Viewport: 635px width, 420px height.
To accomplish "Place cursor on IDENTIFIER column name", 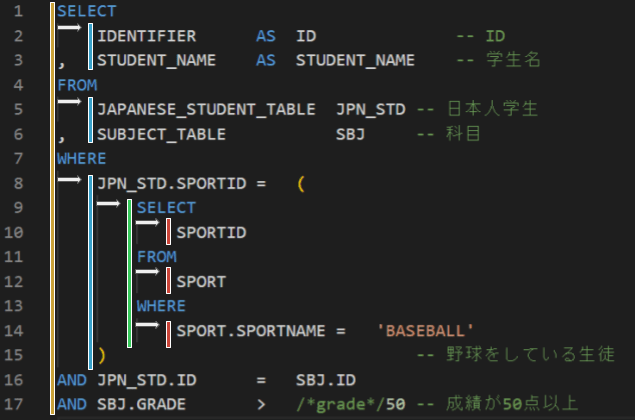I will (x=147, y=36).
